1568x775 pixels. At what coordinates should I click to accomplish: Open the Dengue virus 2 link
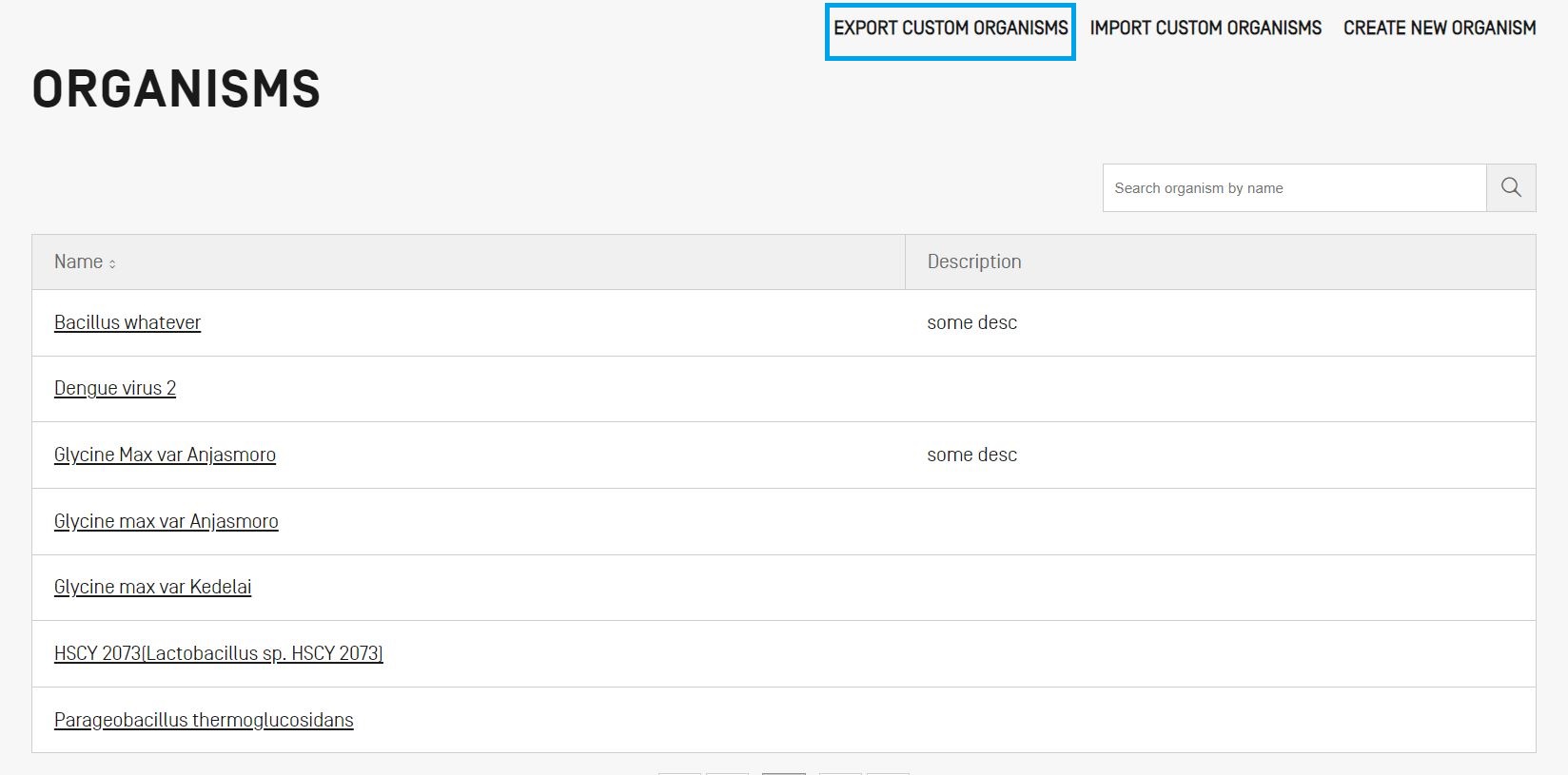pyautogui.click(x=115, y=388)
